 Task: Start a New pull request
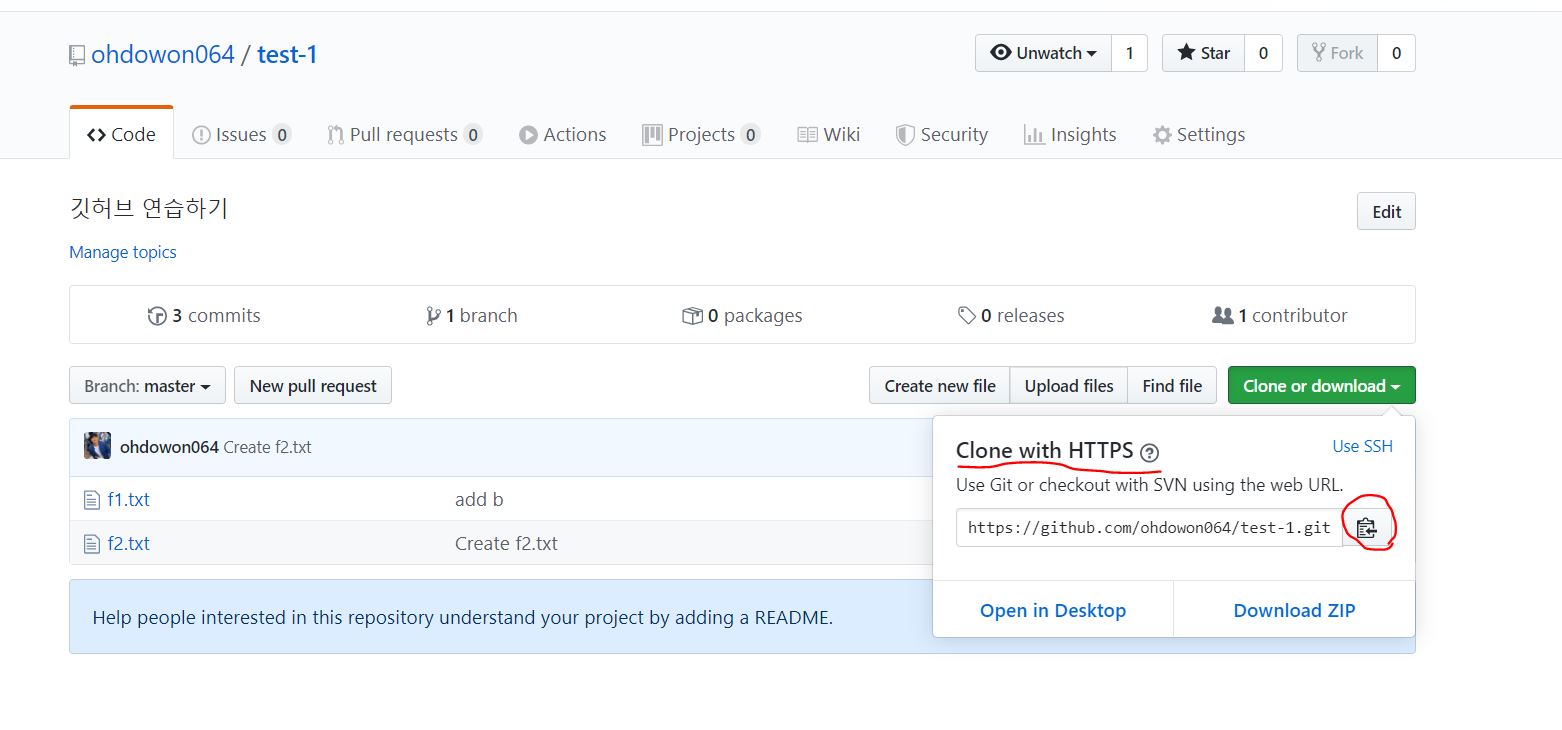pos(313,385)
